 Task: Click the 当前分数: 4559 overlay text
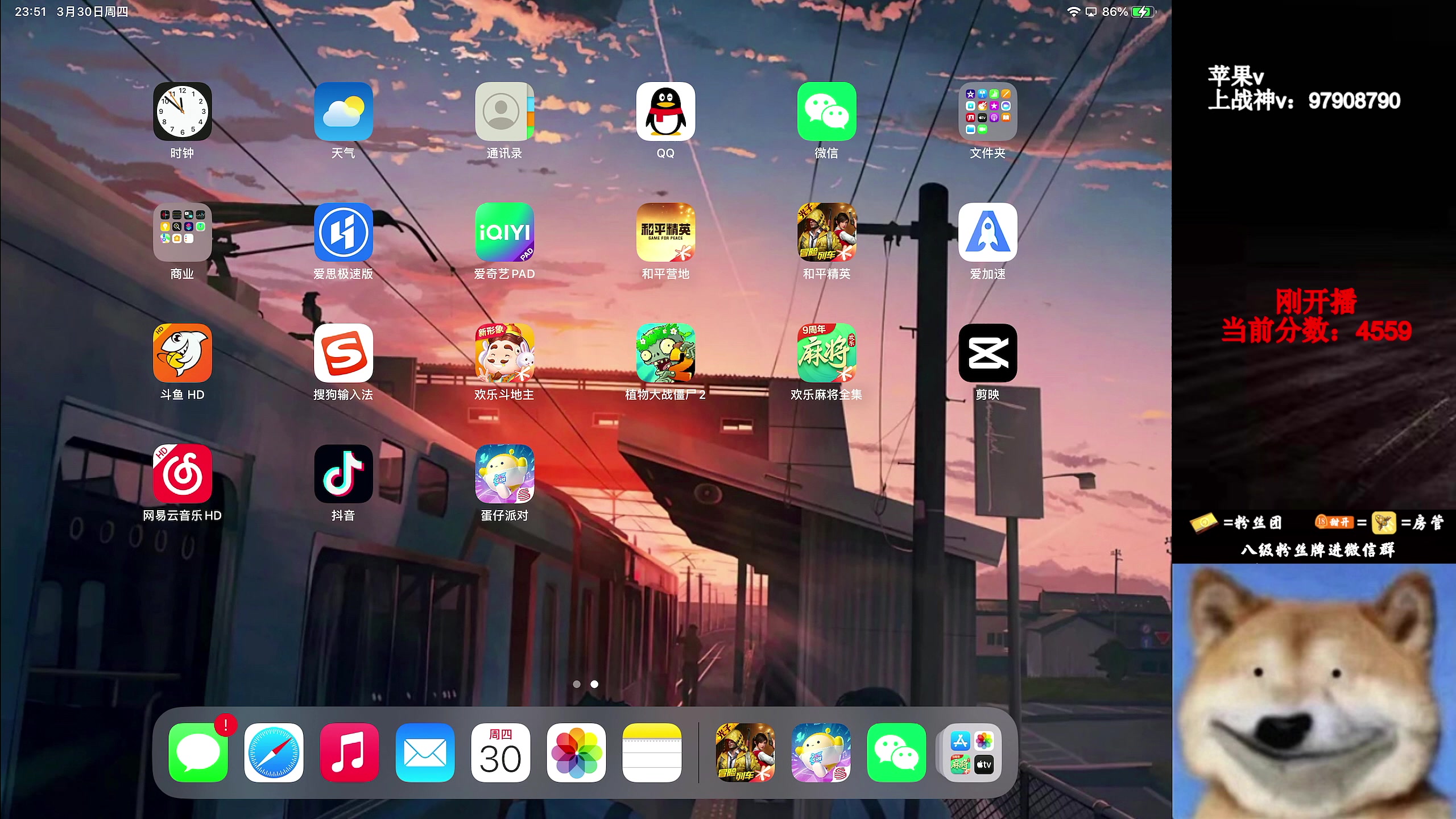point(1316,331)
